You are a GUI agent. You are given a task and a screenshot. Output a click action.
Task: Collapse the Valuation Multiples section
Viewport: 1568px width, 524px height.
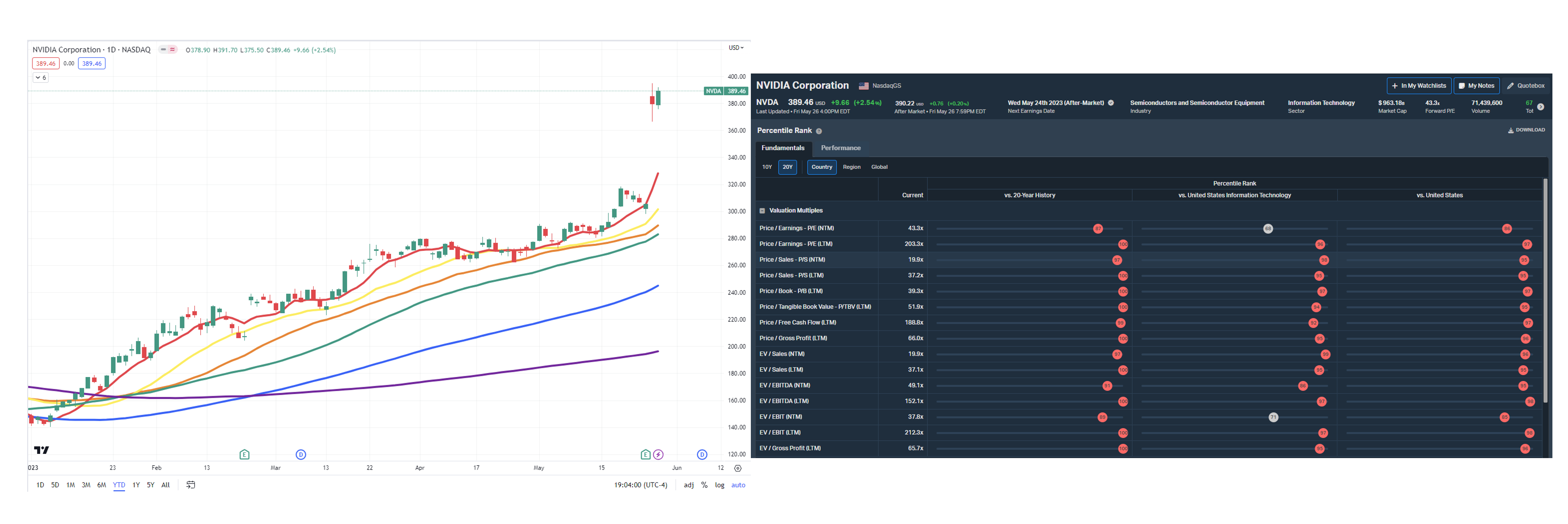click(762, 210)
